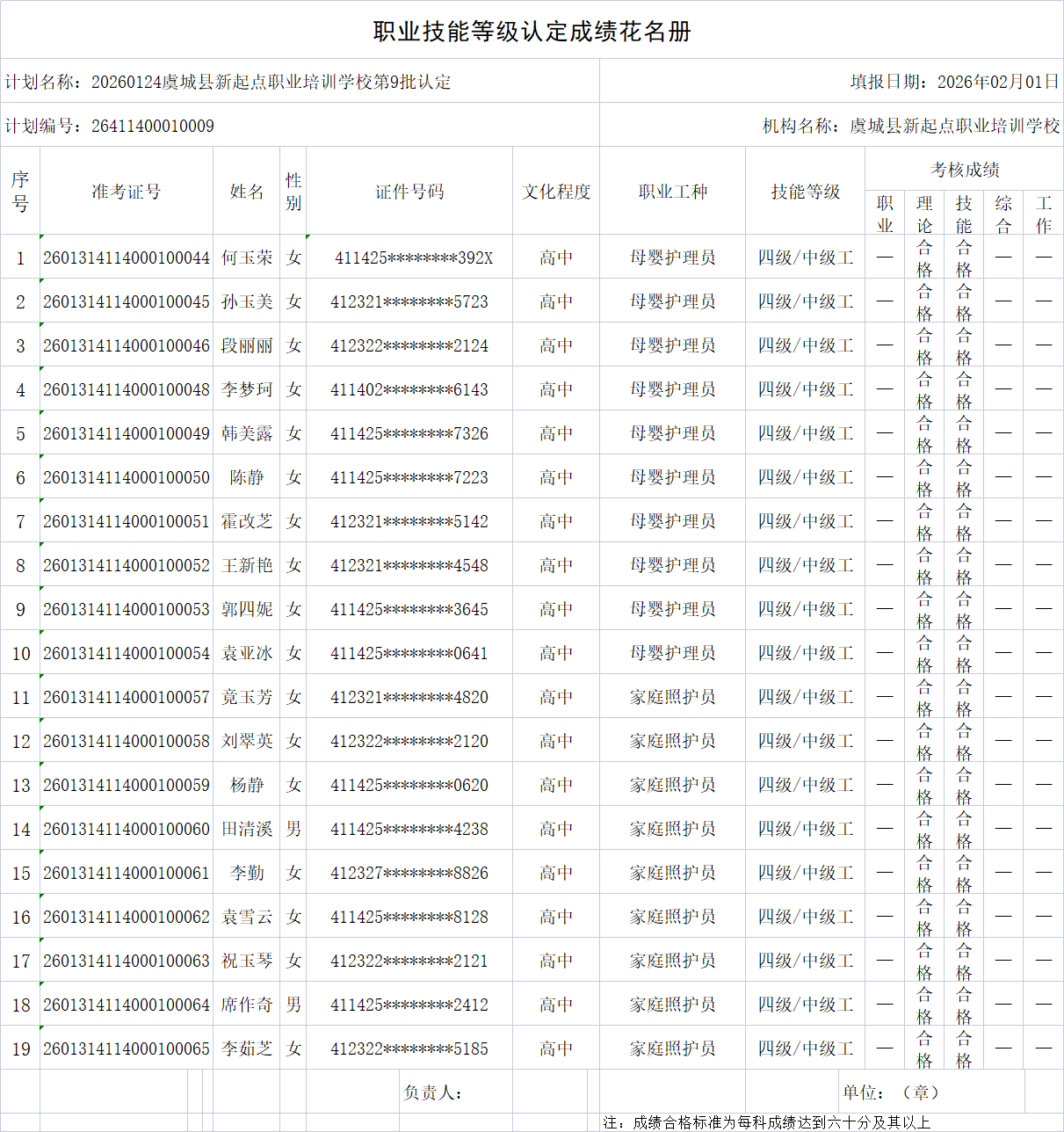Select 母婴护理员 cell for 陈静
The width and height of the screenshot is (1064, 1132).
coord(672,476)
